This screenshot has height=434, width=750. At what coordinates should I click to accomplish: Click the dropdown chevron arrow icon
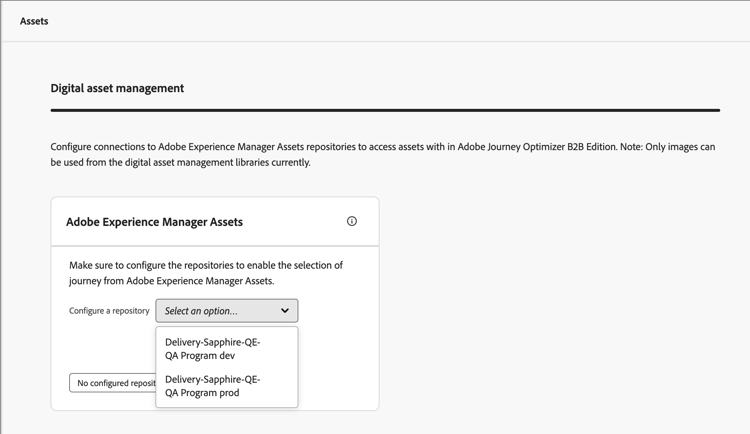pos(285,311)
